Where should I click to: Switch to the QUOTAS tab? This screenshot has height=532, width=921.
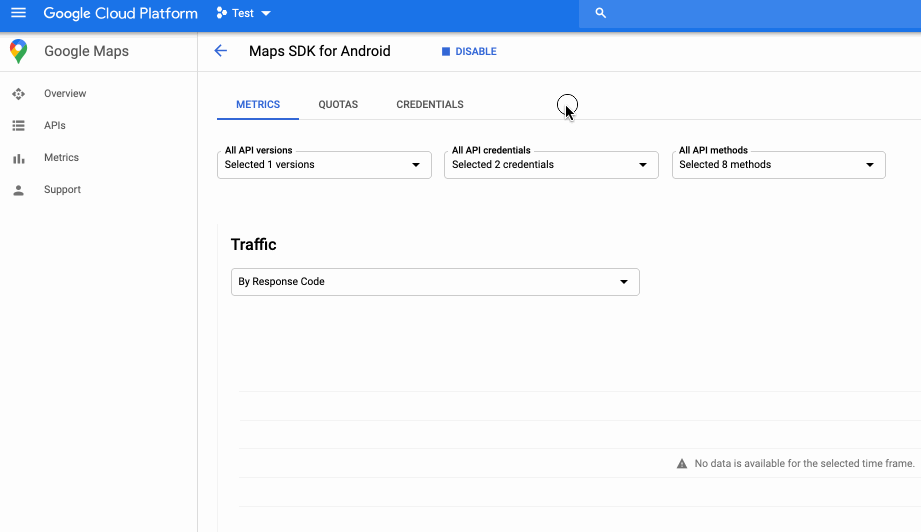[x=338, y=105]
